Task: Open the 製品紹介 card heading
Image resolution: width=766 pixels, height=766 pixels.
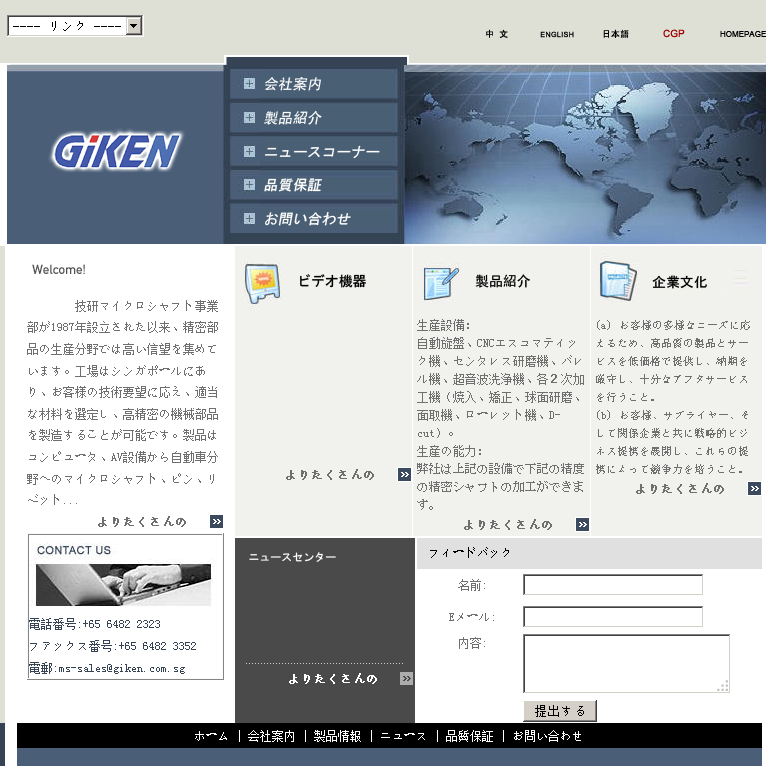Action: [x=503, y=281]
